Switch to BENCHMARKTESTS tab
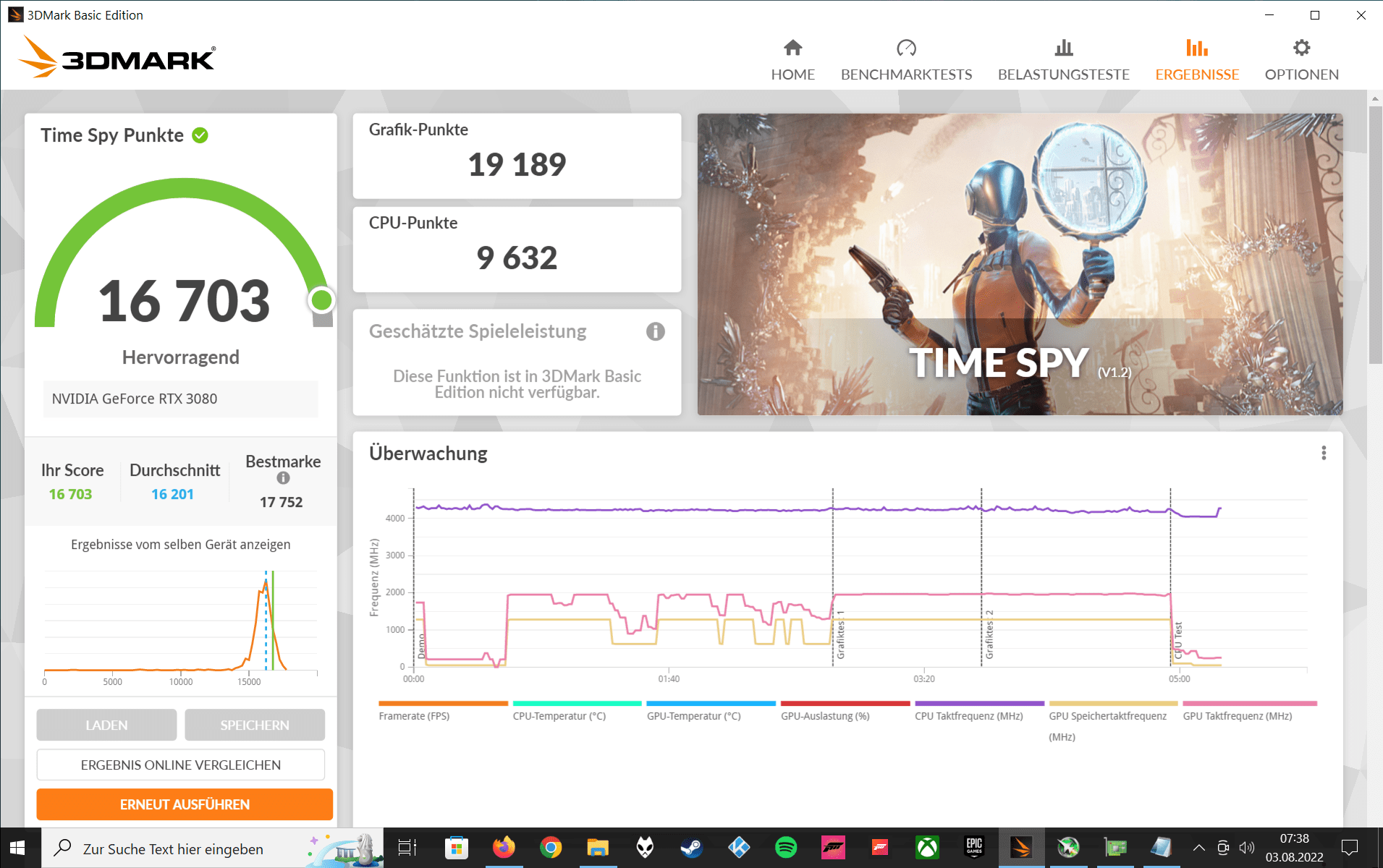This screenshot has width=1383, height=868. pos(906,61)
